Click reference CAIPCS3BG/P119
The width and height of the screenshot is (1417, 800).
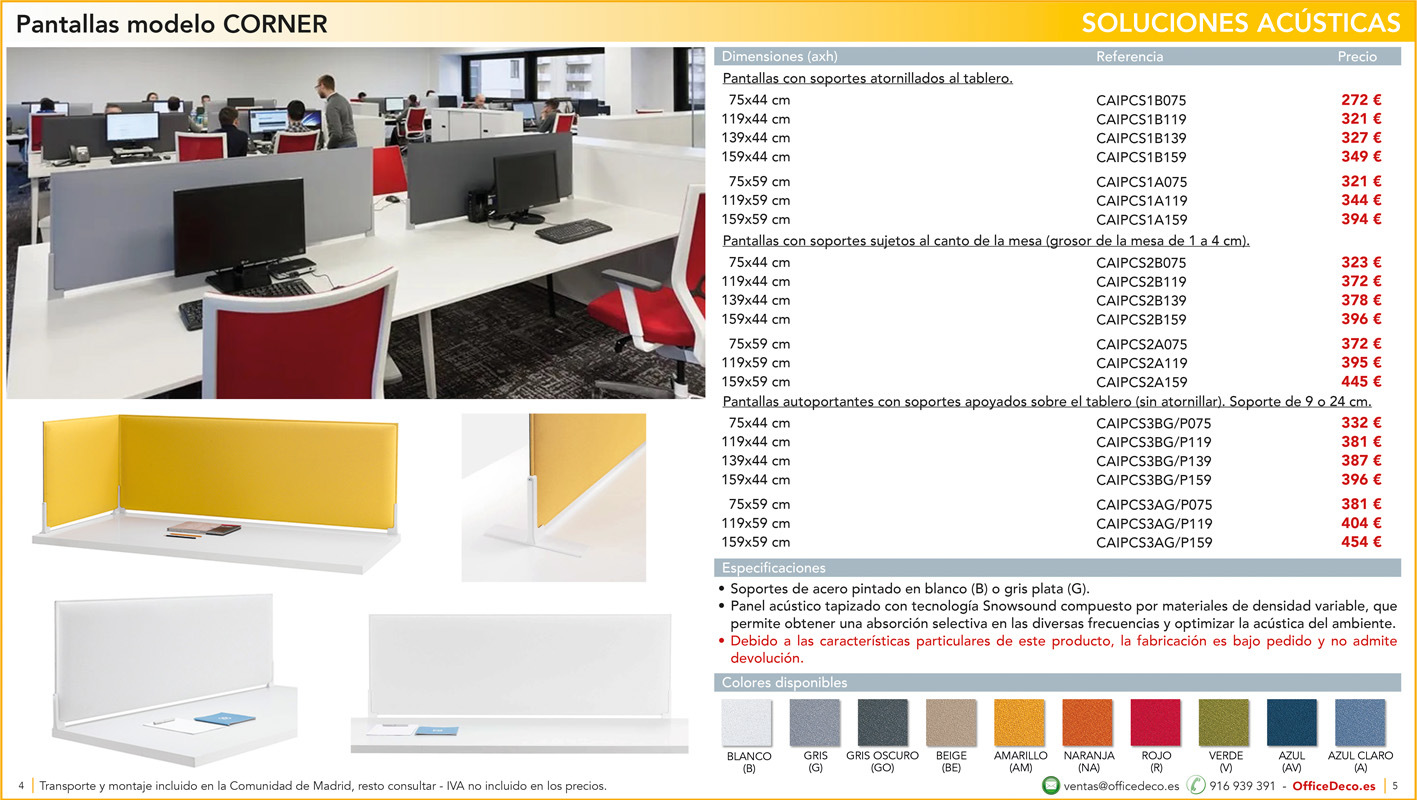(x=1154, y=443)
